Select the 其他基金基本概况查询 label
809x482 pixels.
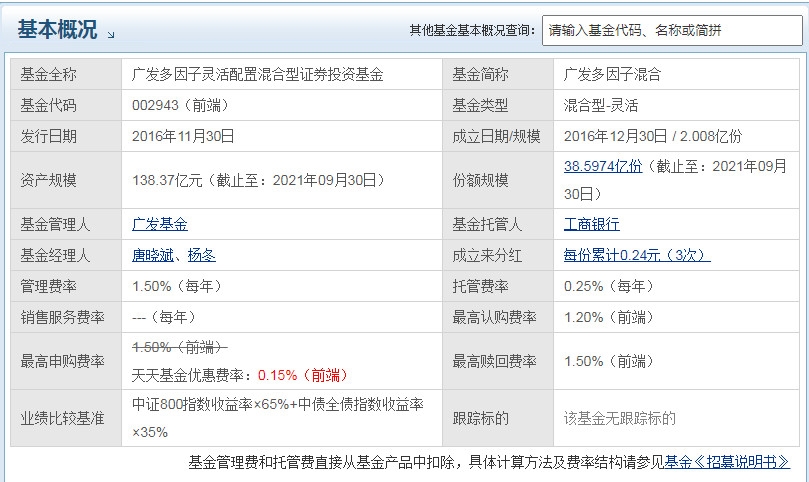(472, 30)
